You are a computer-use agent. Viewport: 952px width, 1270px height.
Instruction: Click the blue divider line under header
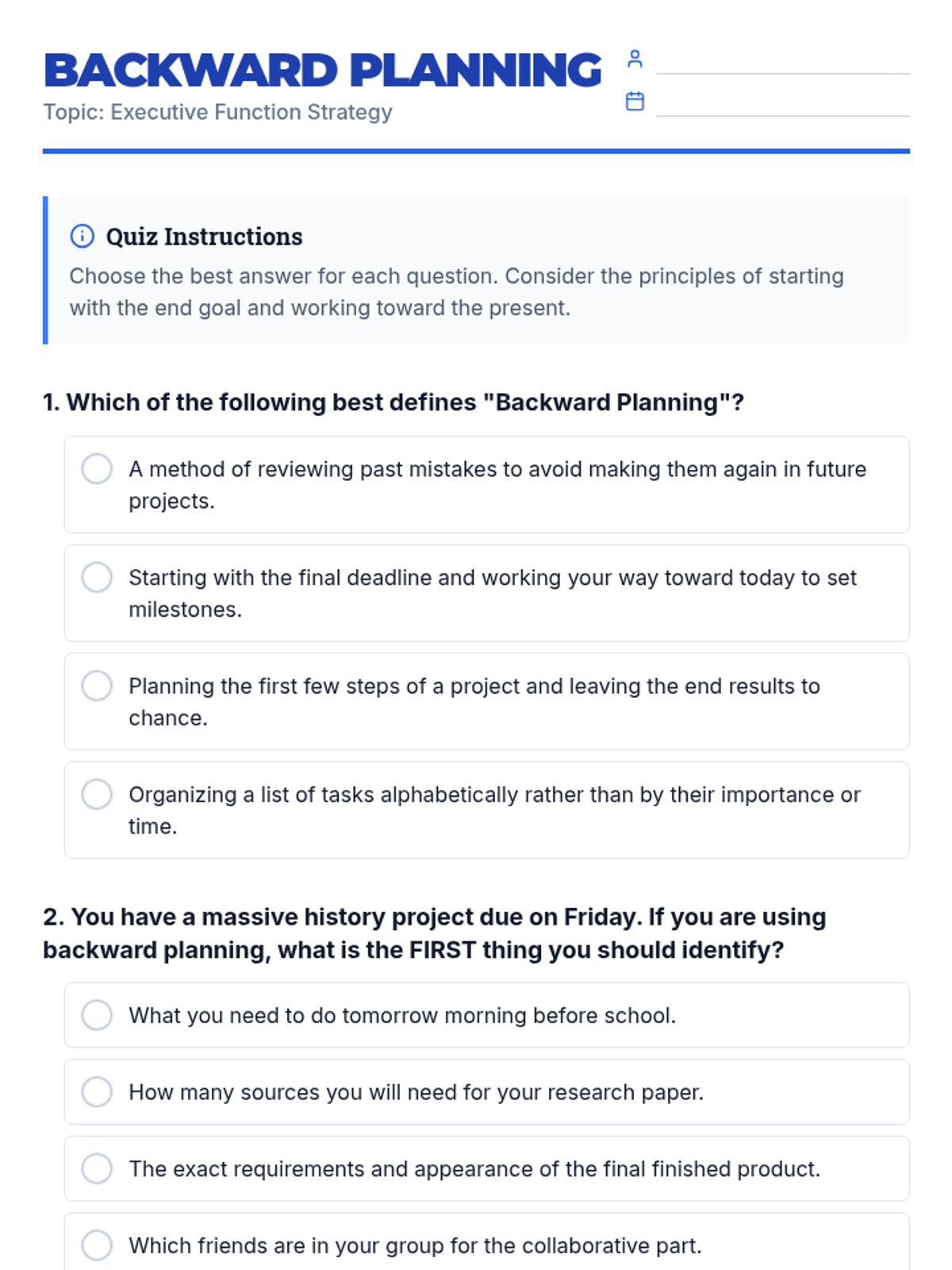tap(476, 151)
